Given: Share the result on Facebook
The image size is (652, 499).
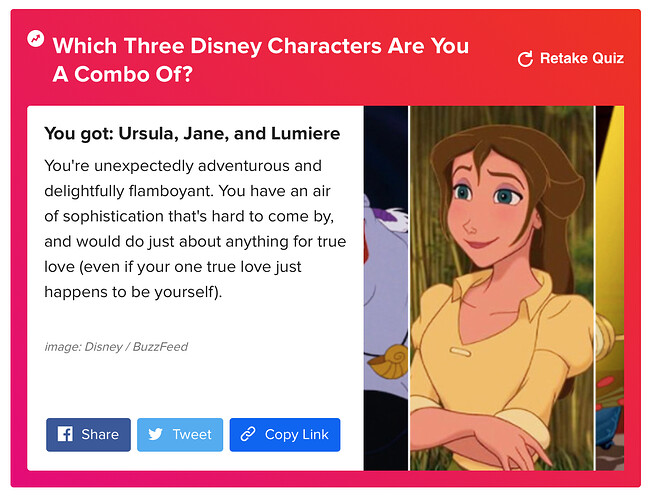Looking at the screenshot, I should [88, 435].
